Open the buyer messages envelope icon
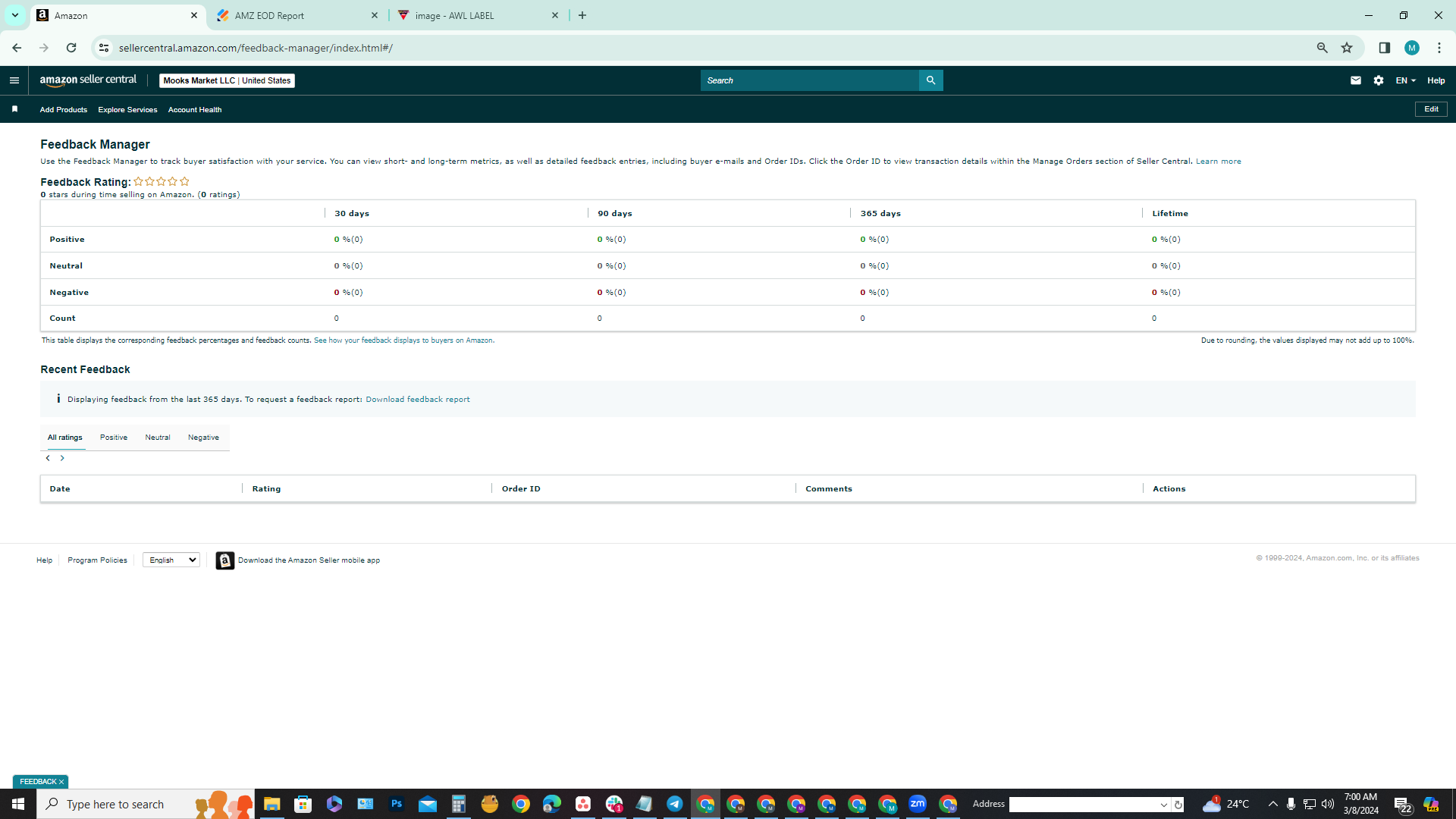1456x819 pixels. 1356,80
